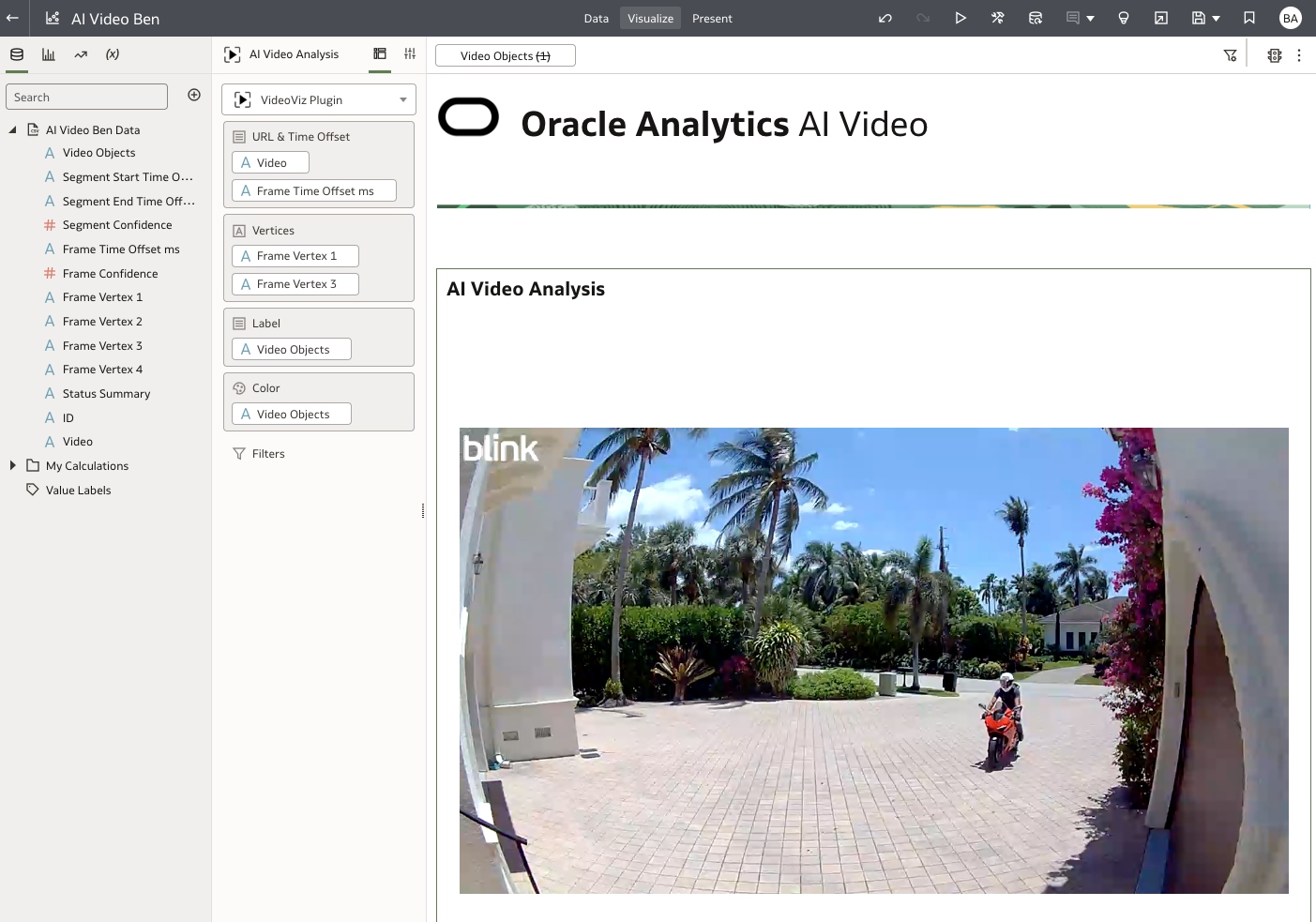This screenshot has width=1316, height=922.
Task: Select Video Objects pill under Label
Action: pos(292,350)
